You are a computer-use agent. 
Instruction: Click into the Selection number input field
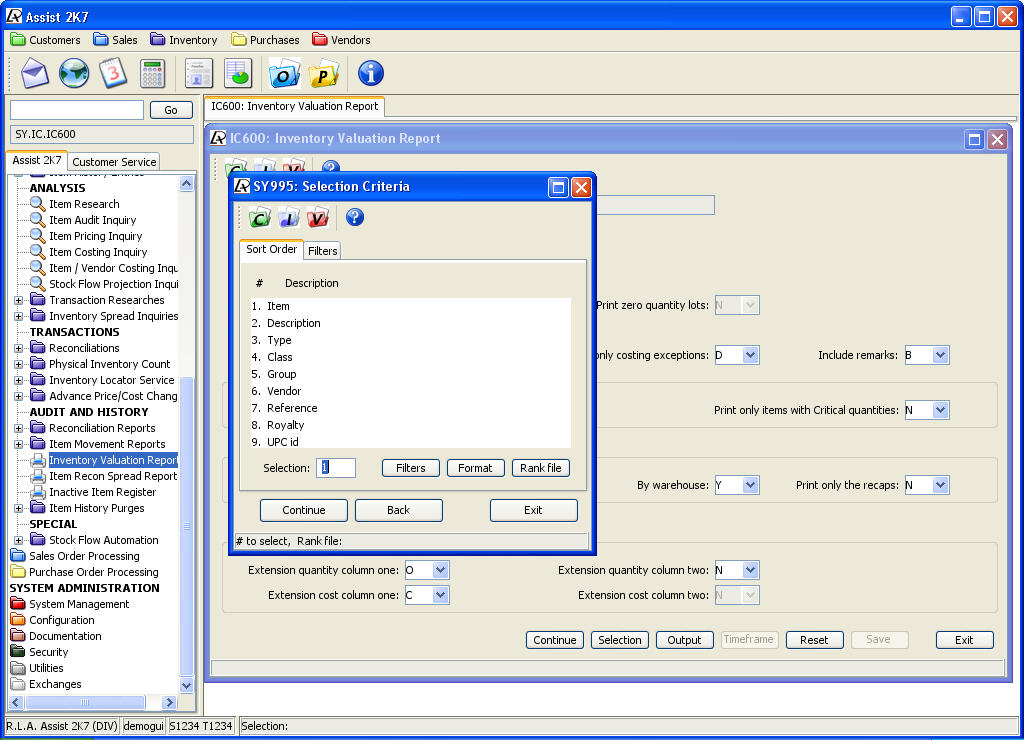point(336,468)
